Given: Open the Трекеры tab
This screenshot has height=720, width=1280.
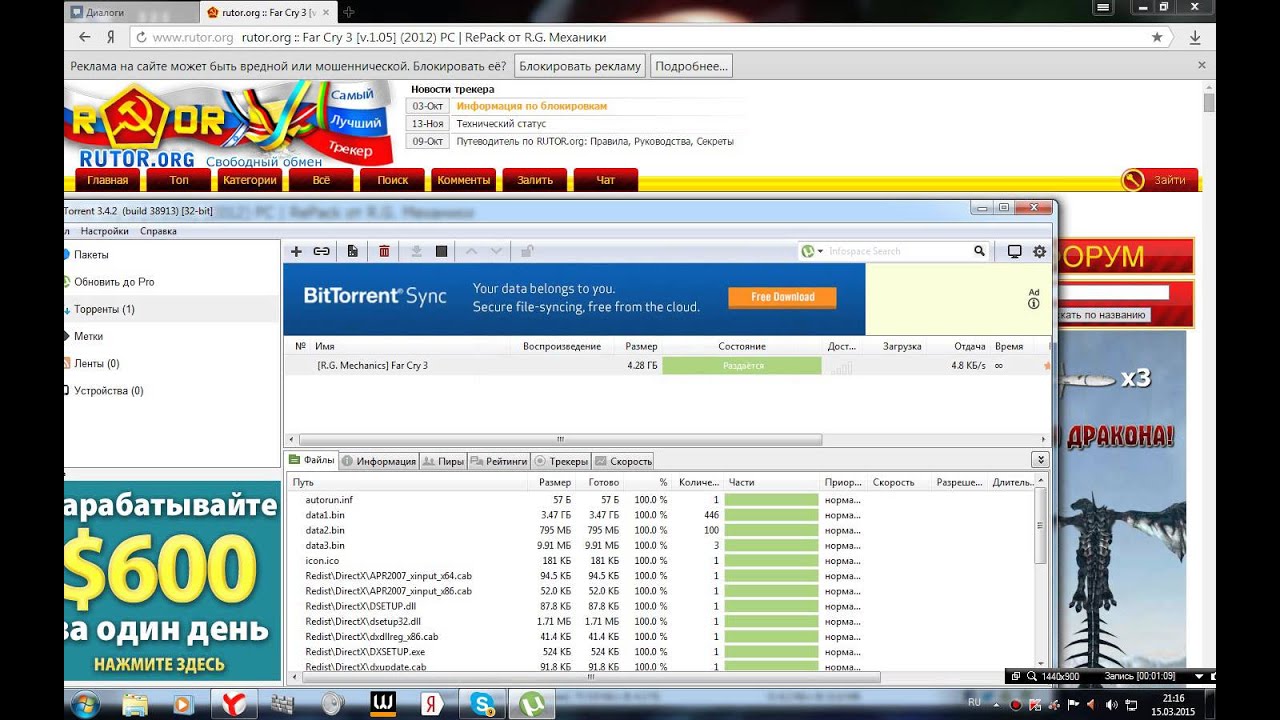Looking at the screenshot, I should tap(561, 461).
